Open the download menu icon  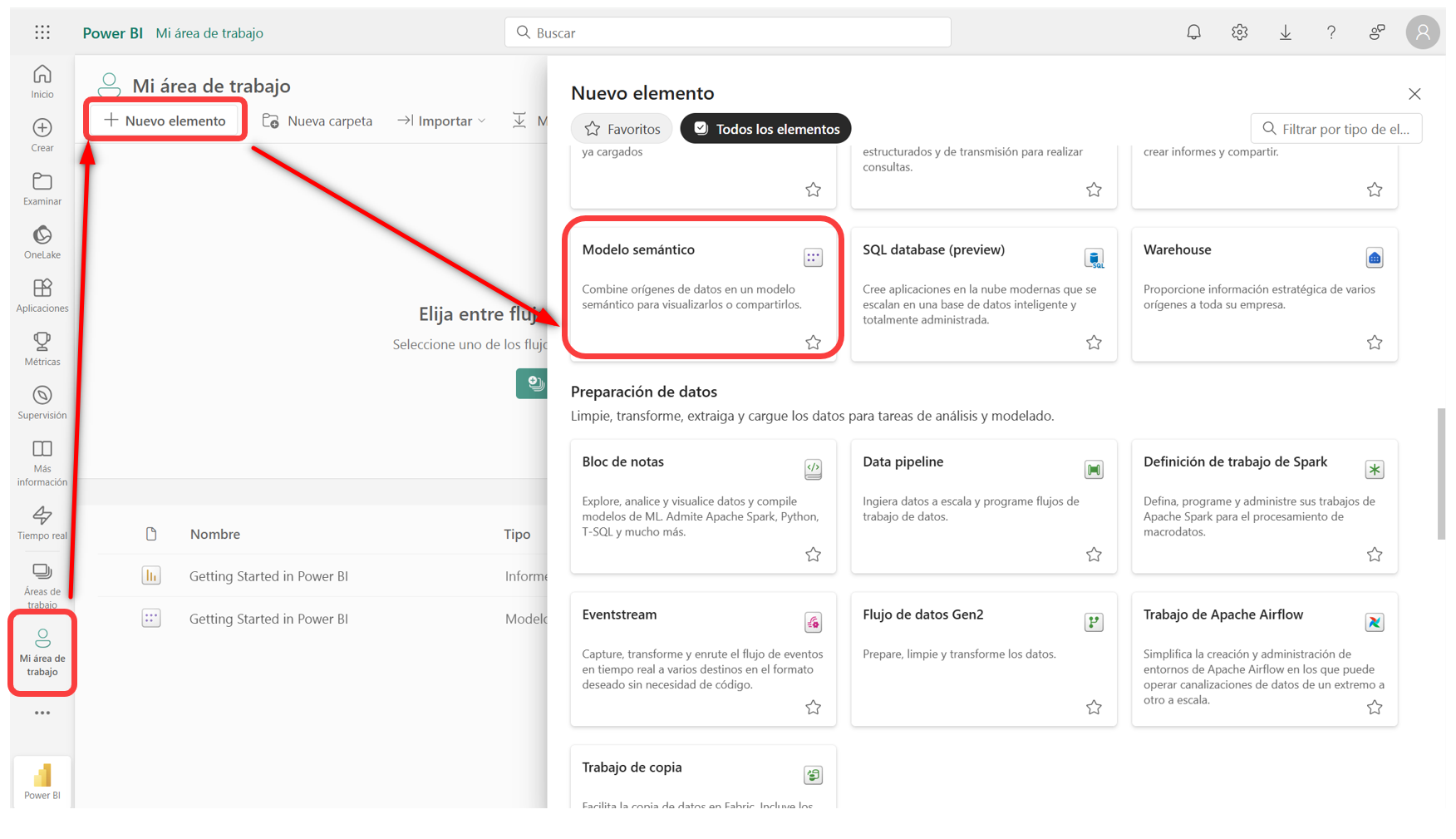tap(1285, 32)
